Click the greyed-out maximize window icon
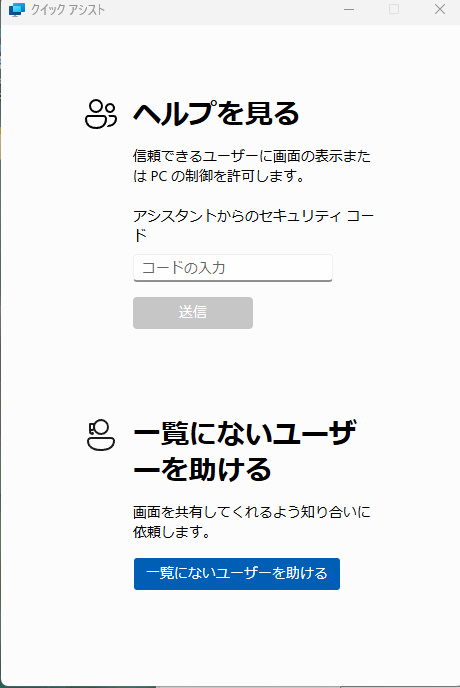460x688 pixels. click(394, 9)
